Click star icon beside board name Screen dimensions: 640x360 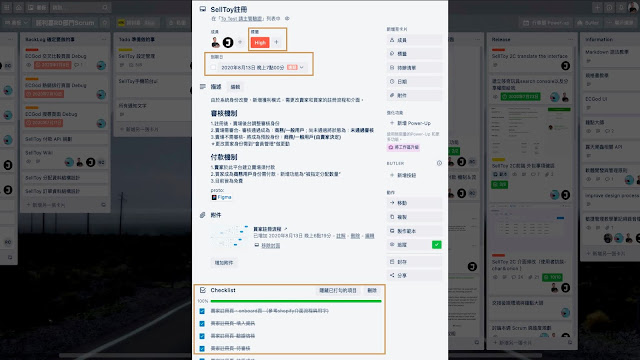coord(105,23)
